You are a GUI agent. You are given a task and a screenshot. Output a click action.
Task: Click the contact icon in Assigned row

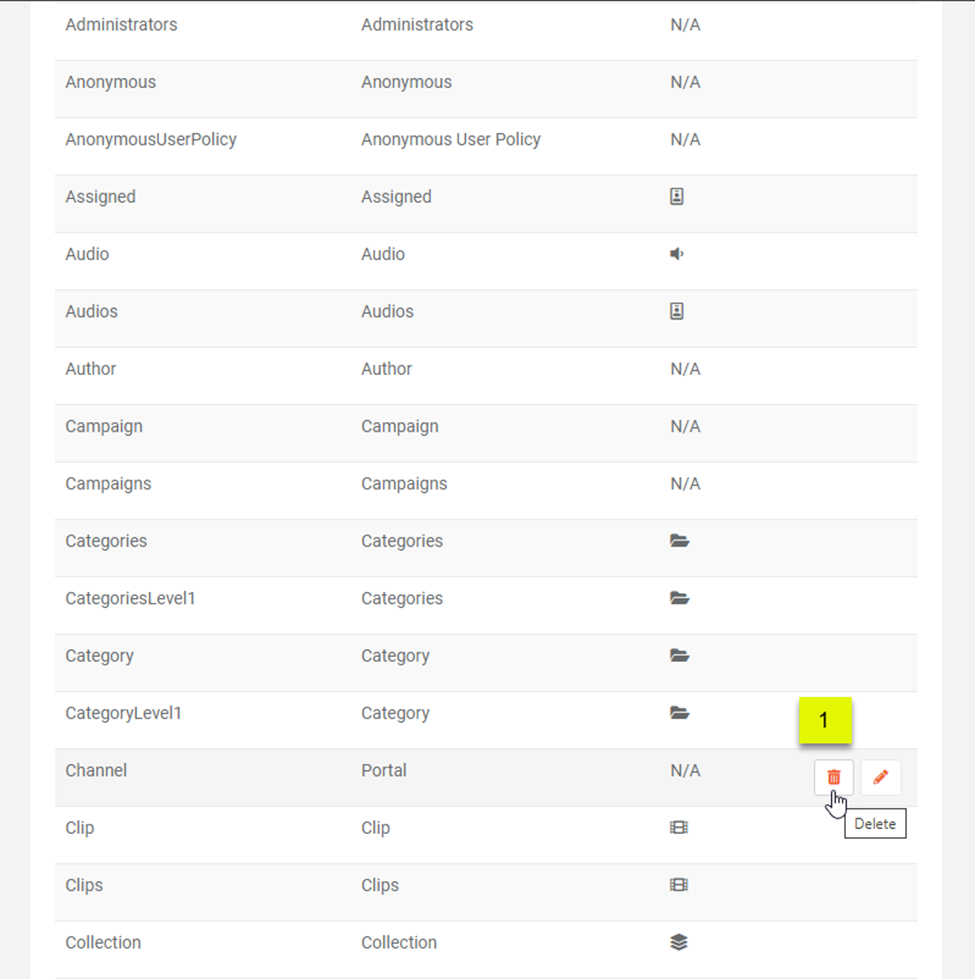point(677,197)
